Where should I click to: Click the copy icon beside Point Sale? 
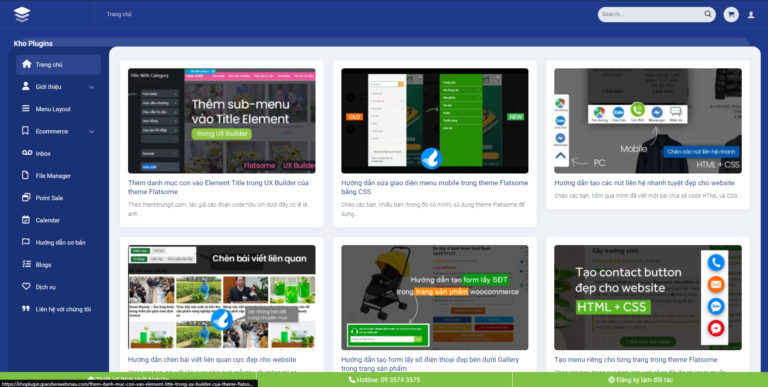tap(26, 197)
